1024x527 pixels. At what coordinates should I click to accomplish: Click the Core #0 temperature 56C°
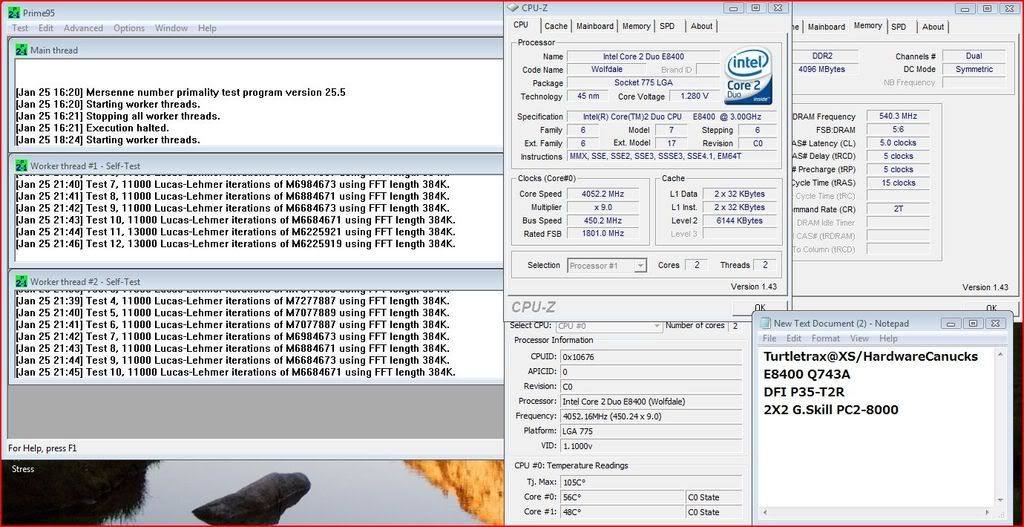pos(622,498)
